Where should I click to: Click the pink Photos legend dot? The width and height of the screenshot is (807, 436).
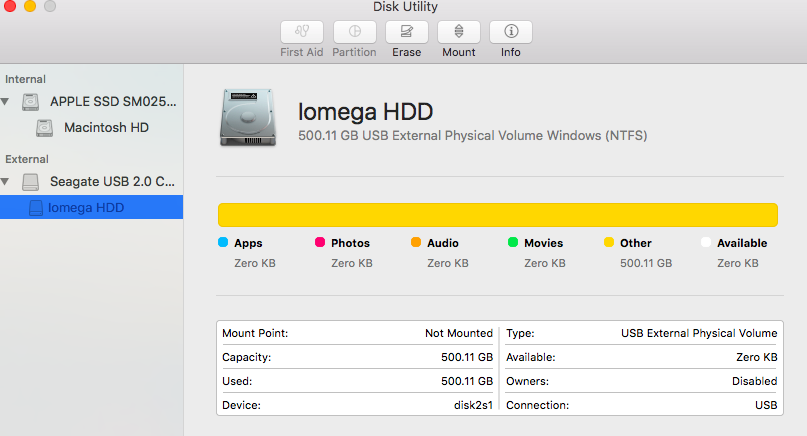point(320,242)
